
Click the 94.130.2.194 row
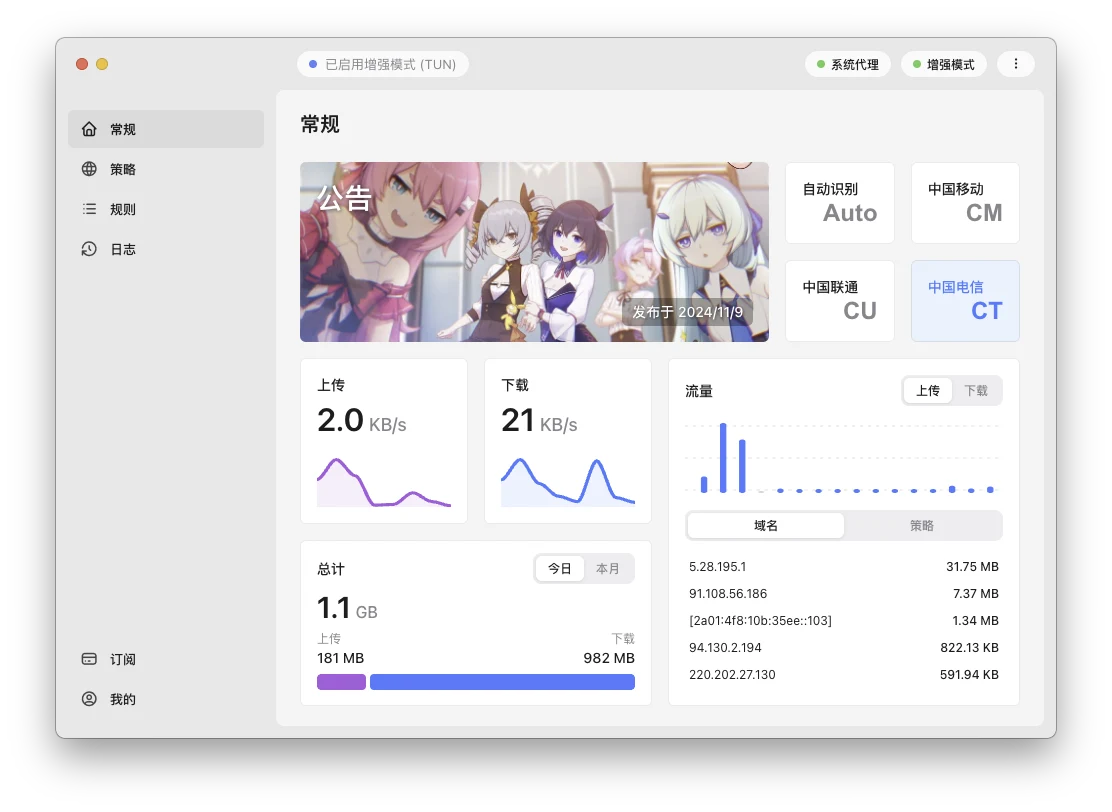point(844,647)
